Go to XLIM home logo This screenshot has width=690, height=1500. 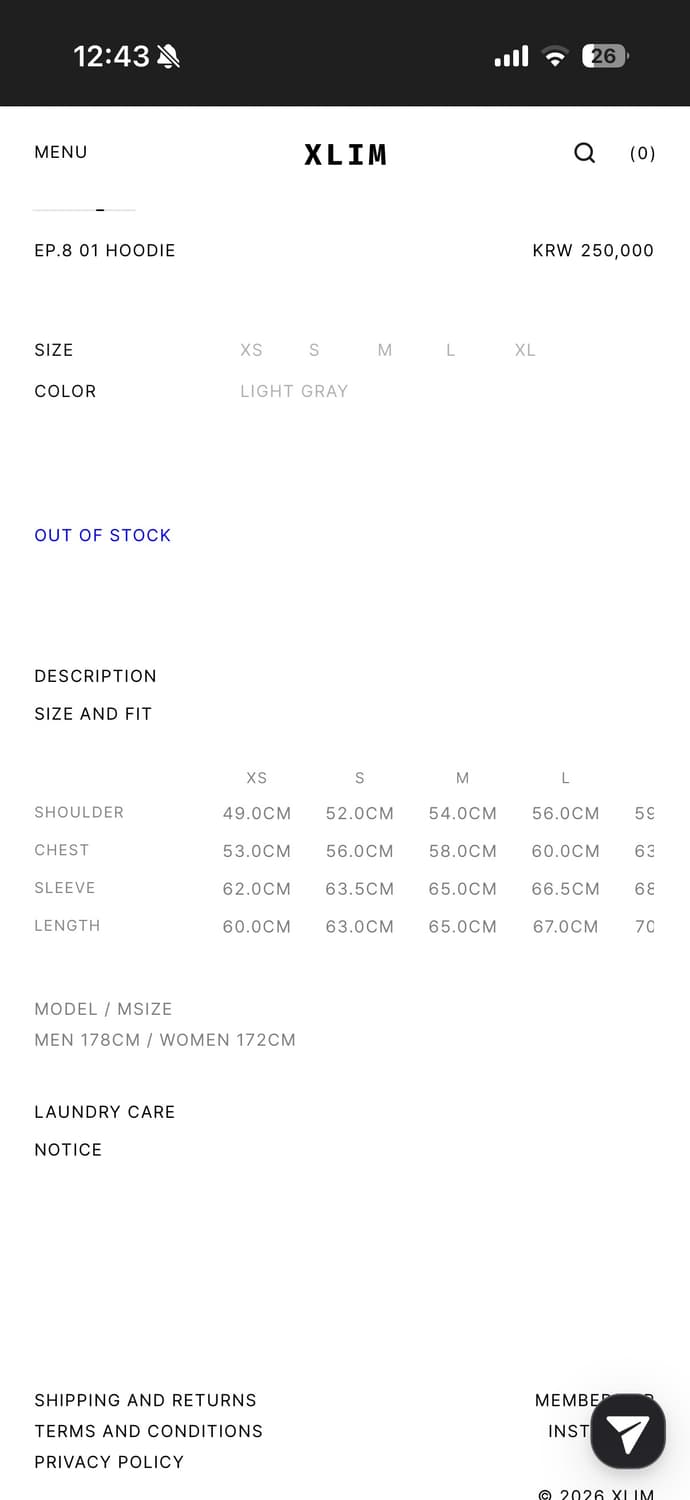pyautogui.click(x=345, y=154)
